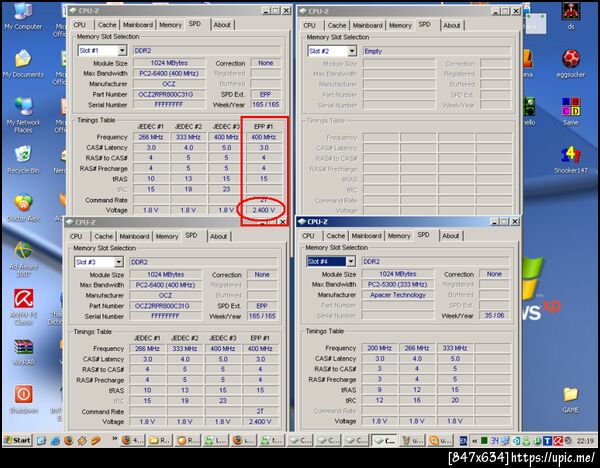Open the Slot #1 memory slot dropdown
The width and height of the screenshot is (600, 468).
[x=122, y=51]
